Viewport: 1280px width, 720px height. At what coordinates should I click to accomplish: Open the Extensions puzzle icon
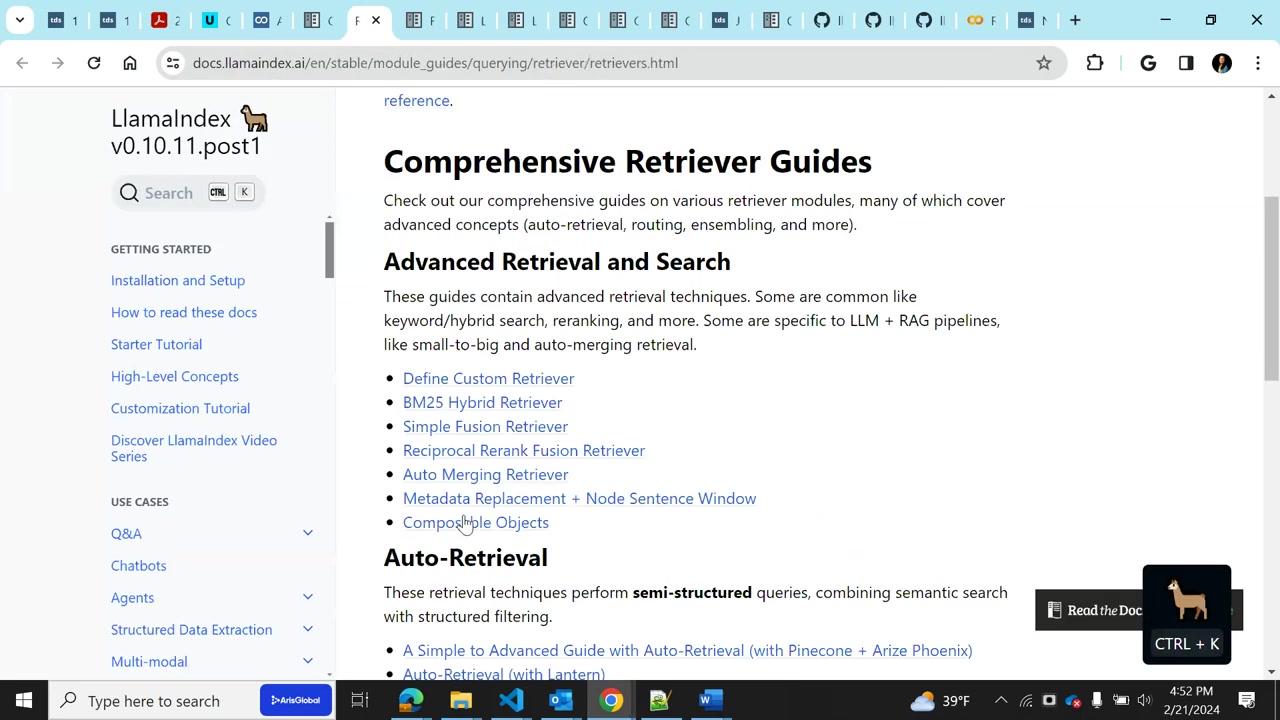click(x=1095, y=63)
